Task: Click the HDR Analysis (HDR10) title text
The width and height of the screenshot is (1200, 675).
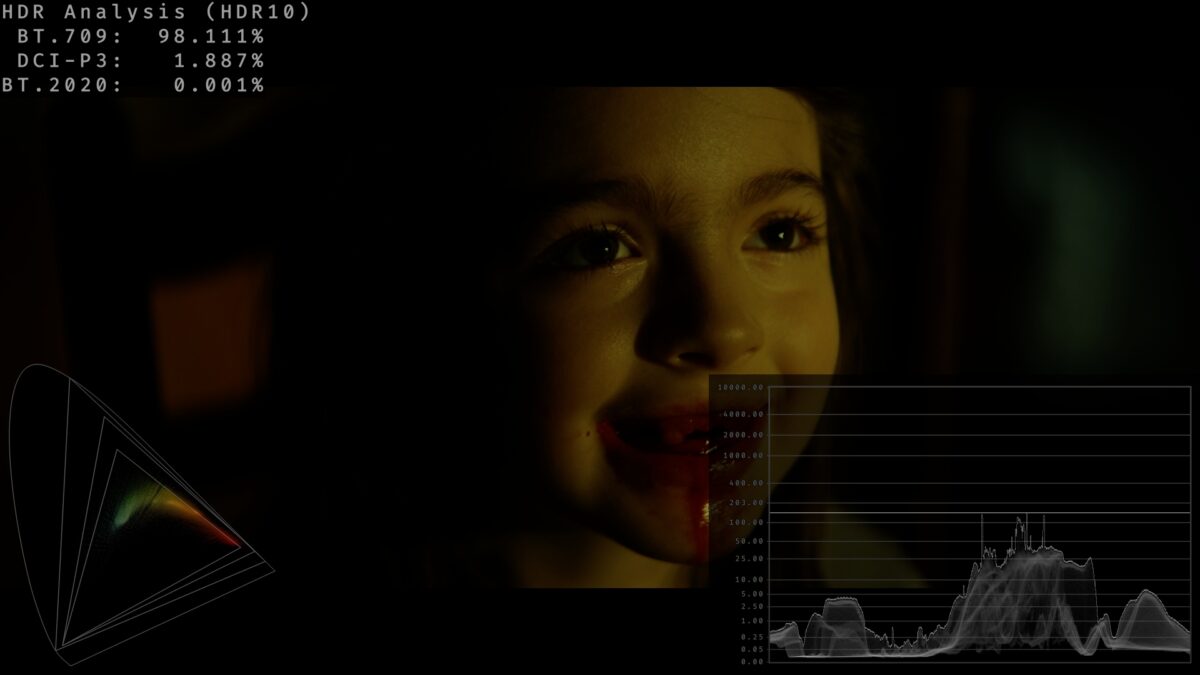Action: (x=156, y=13)
